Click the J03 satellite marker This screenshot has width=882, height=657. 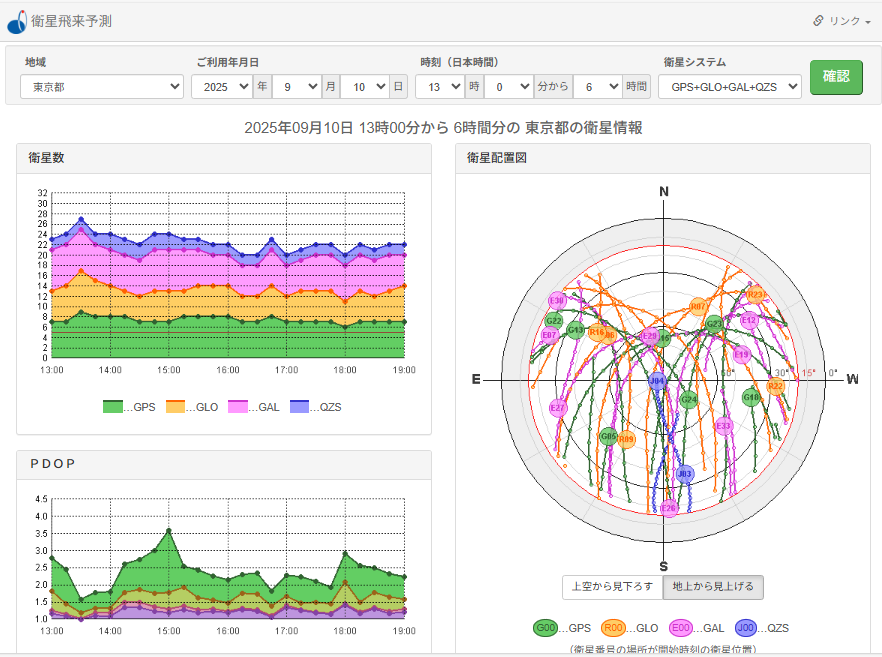coord(684,474)
